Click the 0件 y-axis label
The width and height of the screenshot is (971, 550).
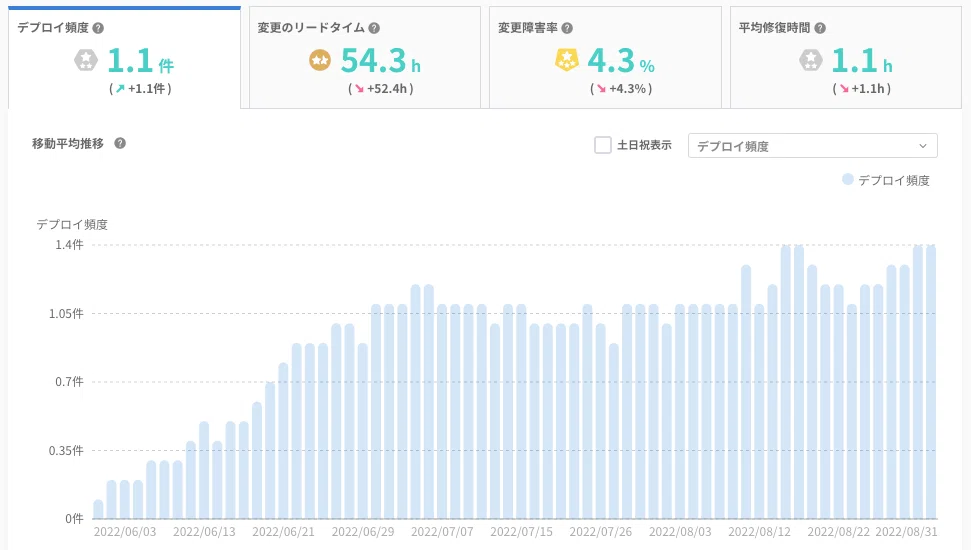click(x=74, y=518)
